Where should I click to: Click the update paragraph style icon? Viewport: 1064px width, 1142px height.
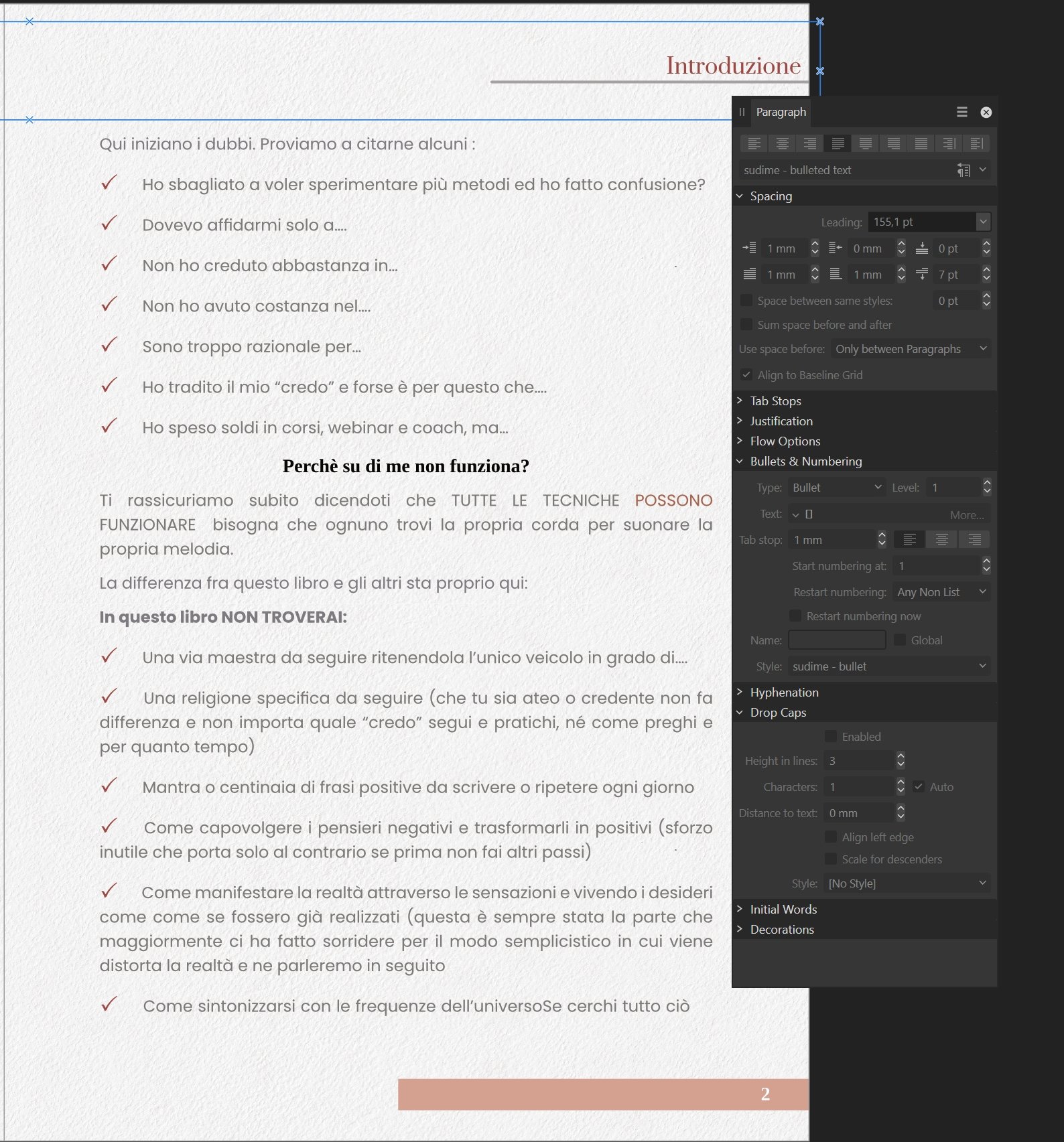point(963,170)
